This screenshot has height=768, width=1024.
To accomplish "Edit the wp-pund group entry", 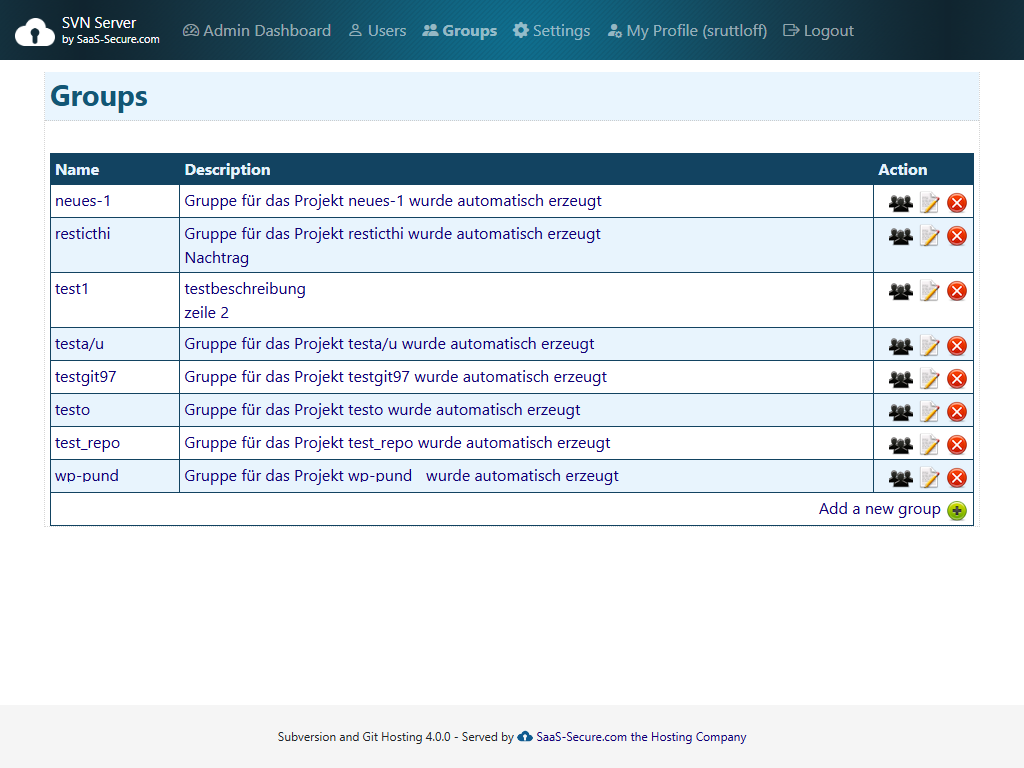I will [x=929, y=478].
